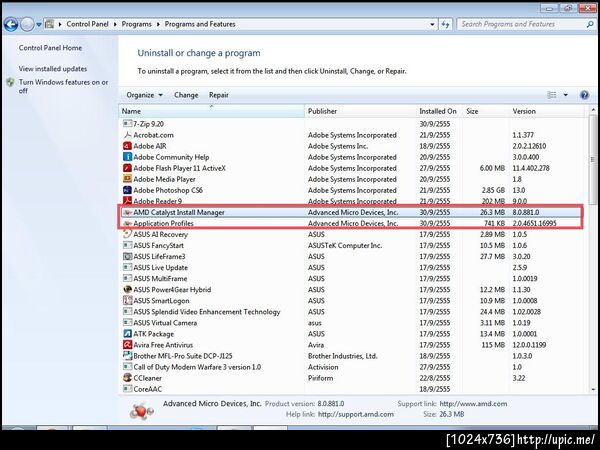Click the program list scroll-up arrow
This screenshot has height=450, width=600.
point(593,111)
